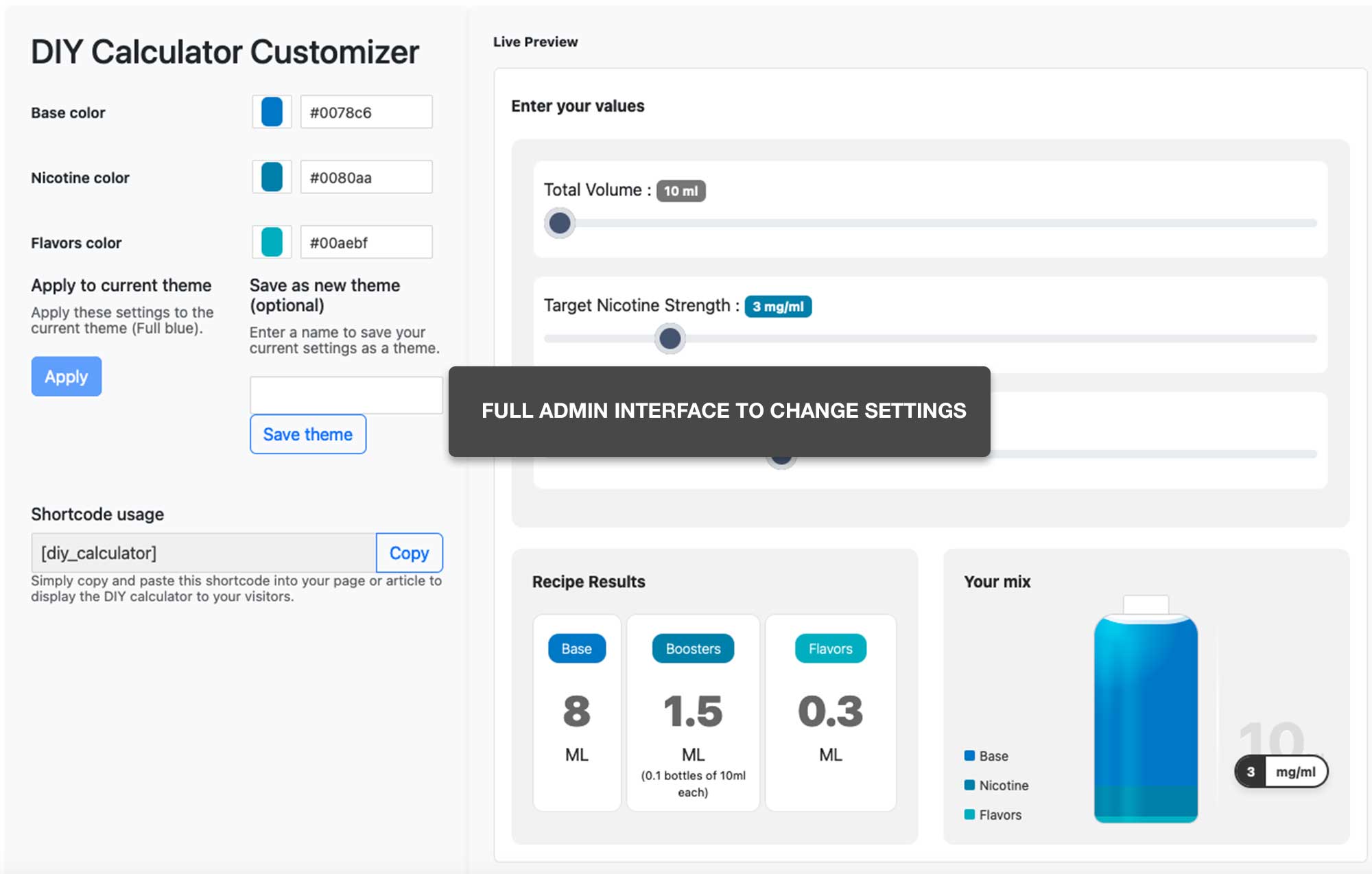This screenshot has height=874, width=1372.
Task: Click the Base result label
Action: (x=577, y=648)
